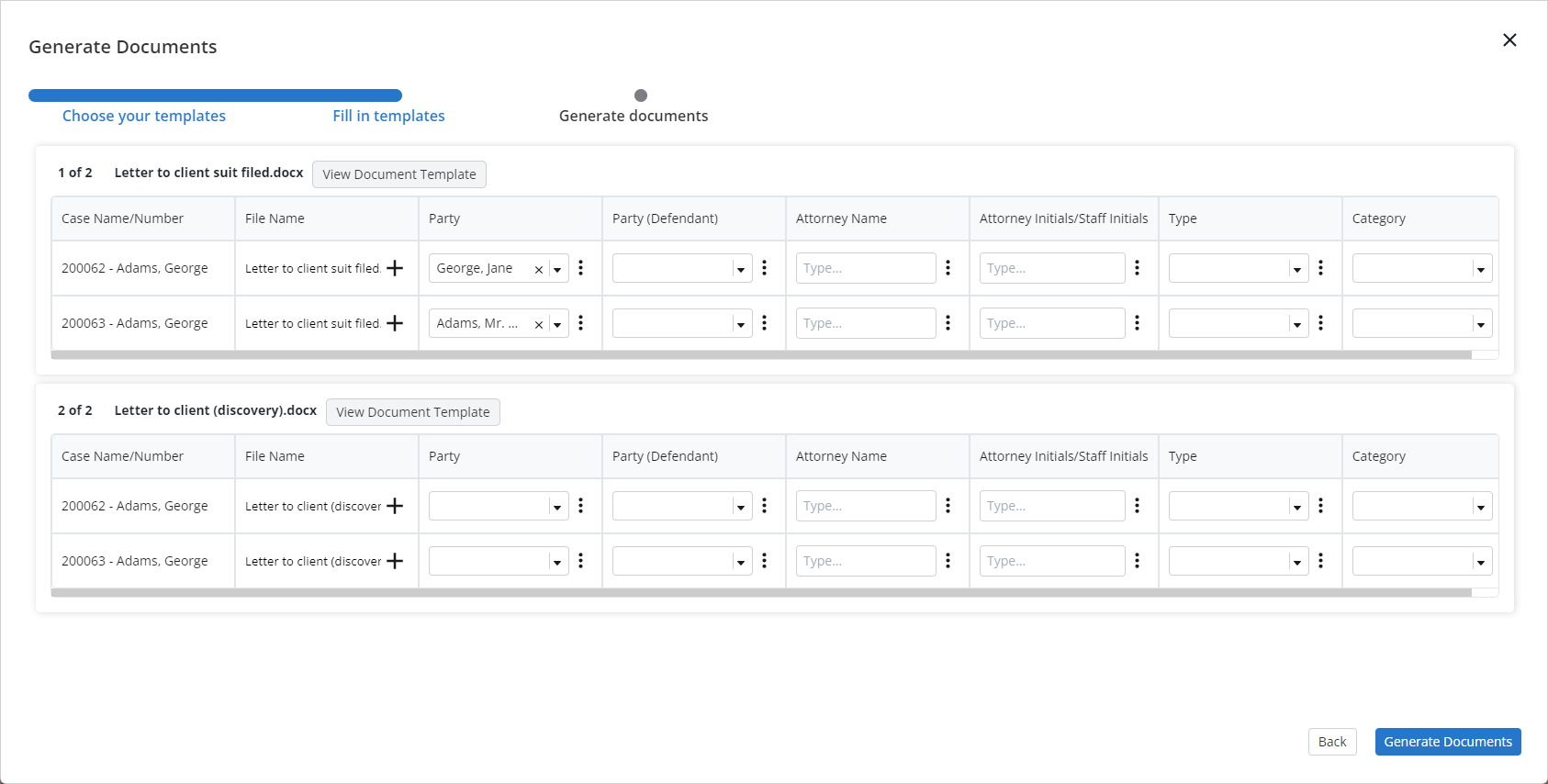1548x784 pixels.
Task: Open Category dropdown, 200063 suit filed row
Action: [x=1422, y=323]
